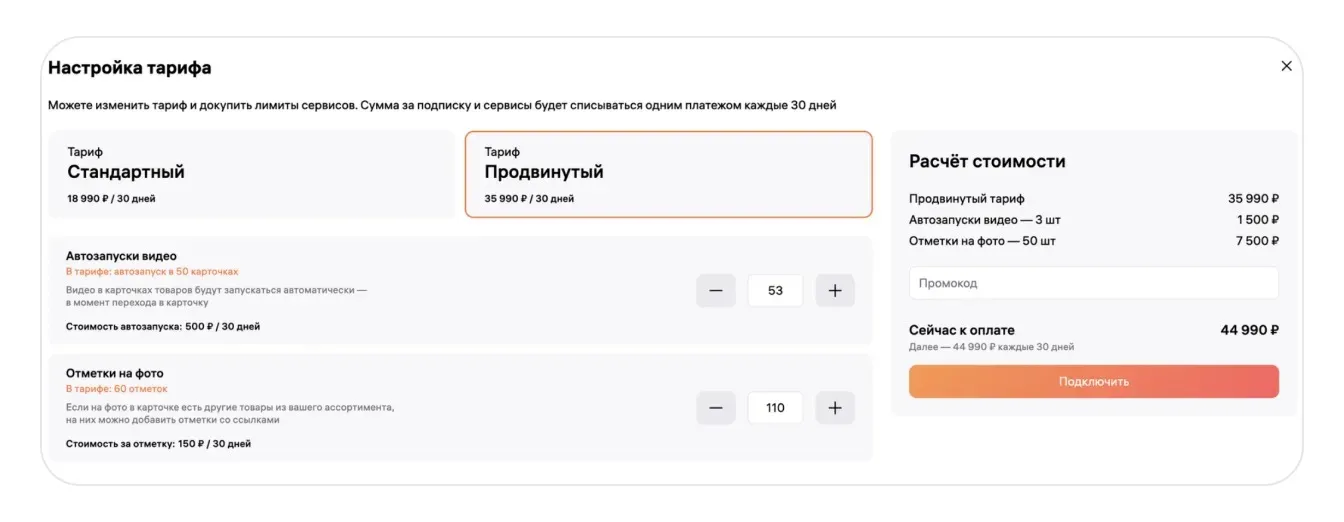Click the orange 'В тарифе: 60 отметок' note
This screenshot has height=522, width=1344.
117,389
